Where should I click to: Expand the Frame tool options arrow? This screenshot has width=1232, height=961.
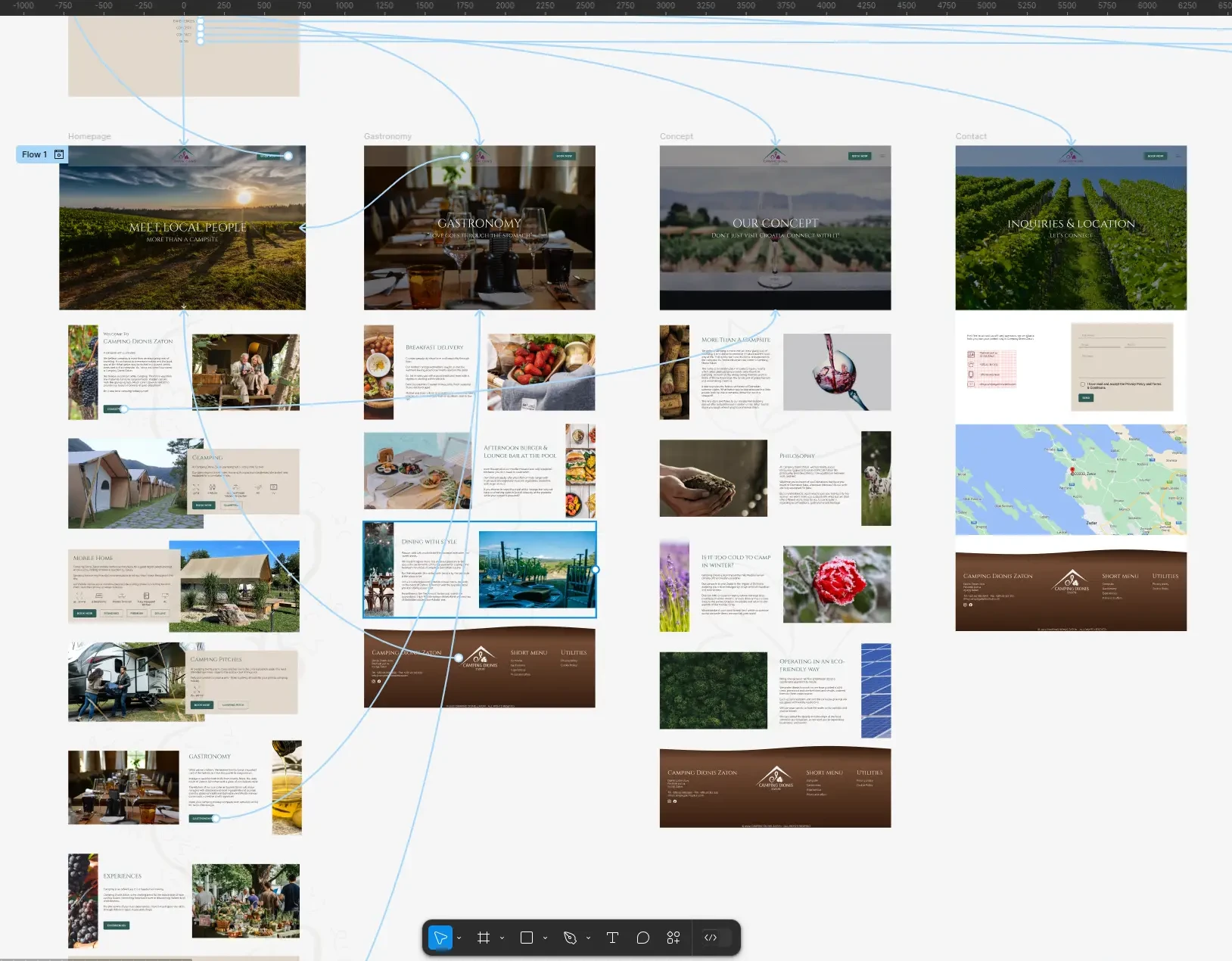[x=502, y=938]
